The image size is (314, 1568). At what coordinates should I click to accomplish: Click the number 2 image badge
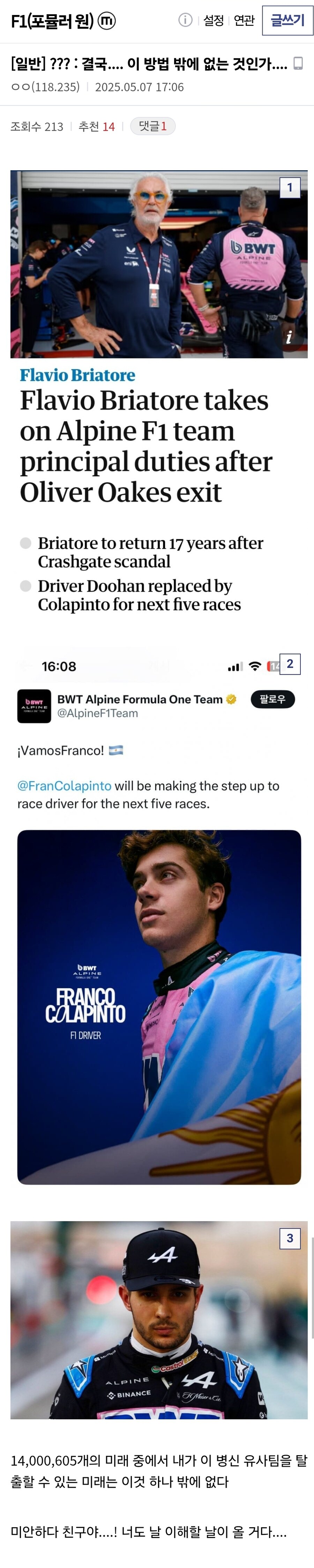click(x=290, y=663)
